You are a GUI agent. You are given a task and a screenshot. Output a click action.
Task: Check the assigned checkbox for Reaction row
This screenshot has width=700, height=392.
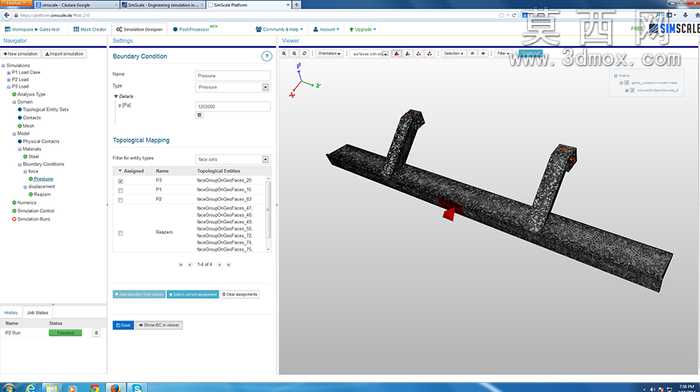[x=121, y=233]
